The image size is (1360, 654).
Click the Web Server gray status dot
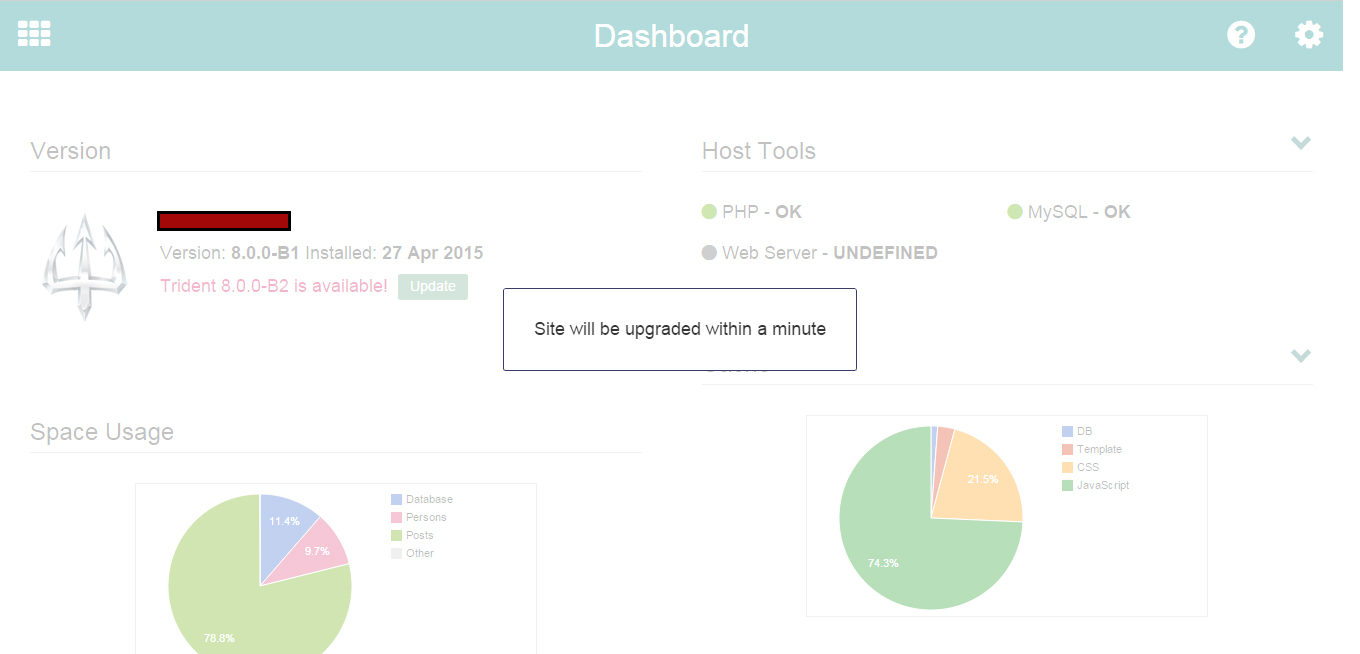coord(709,253)
